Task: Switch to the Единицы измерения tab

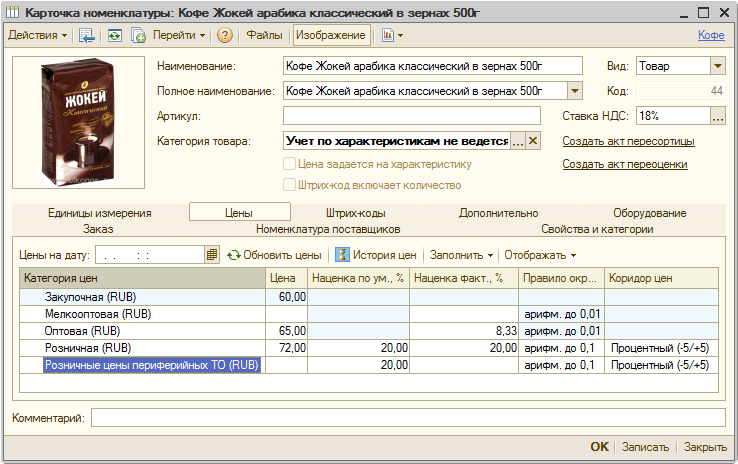Action: click(100, 213)
